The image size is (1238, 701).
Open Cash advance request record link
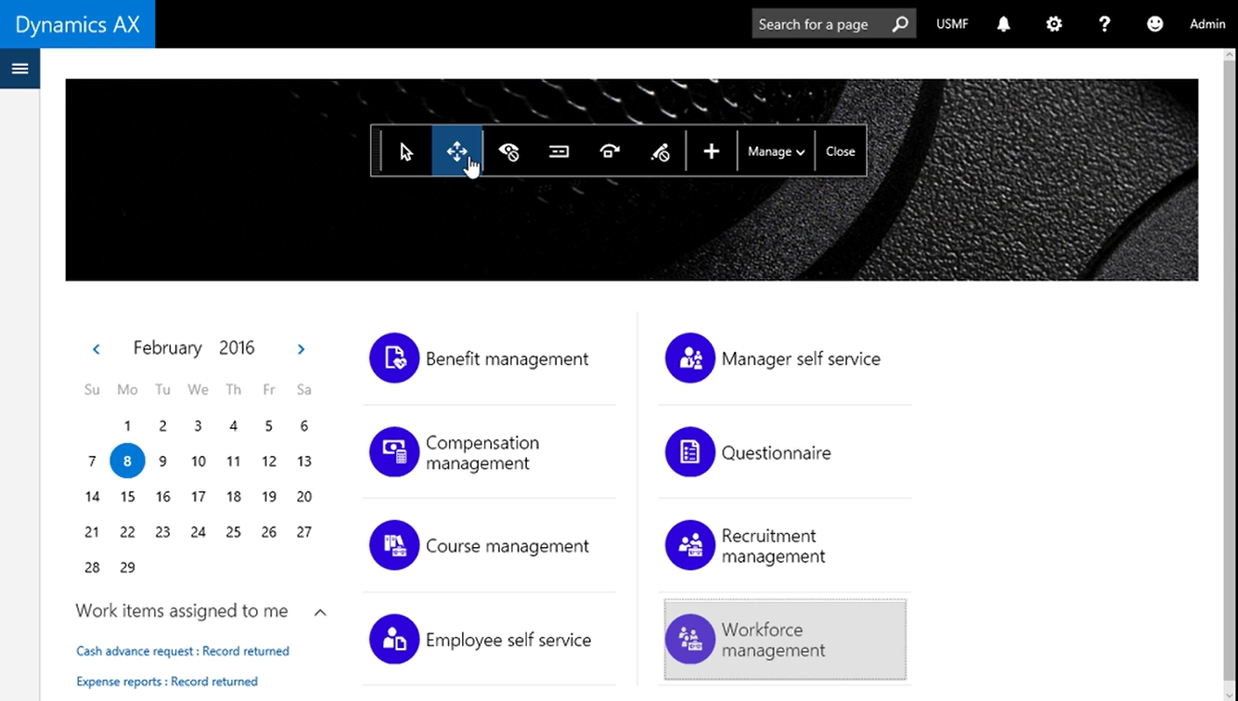(182, 651)
